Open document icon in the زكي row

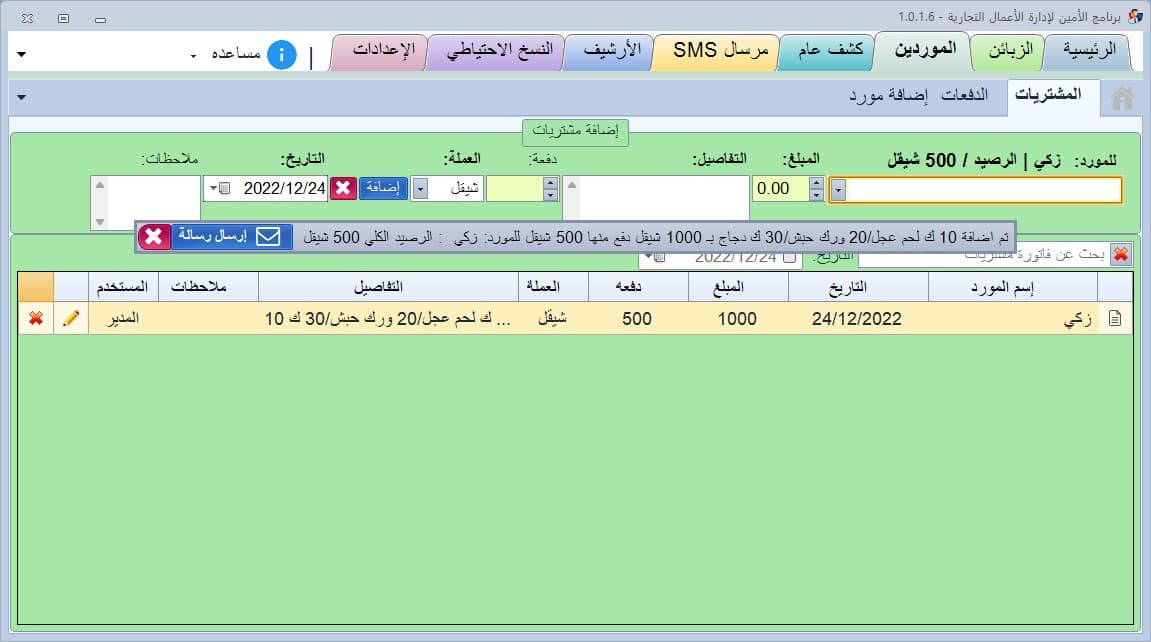[x=1115, y=318]
